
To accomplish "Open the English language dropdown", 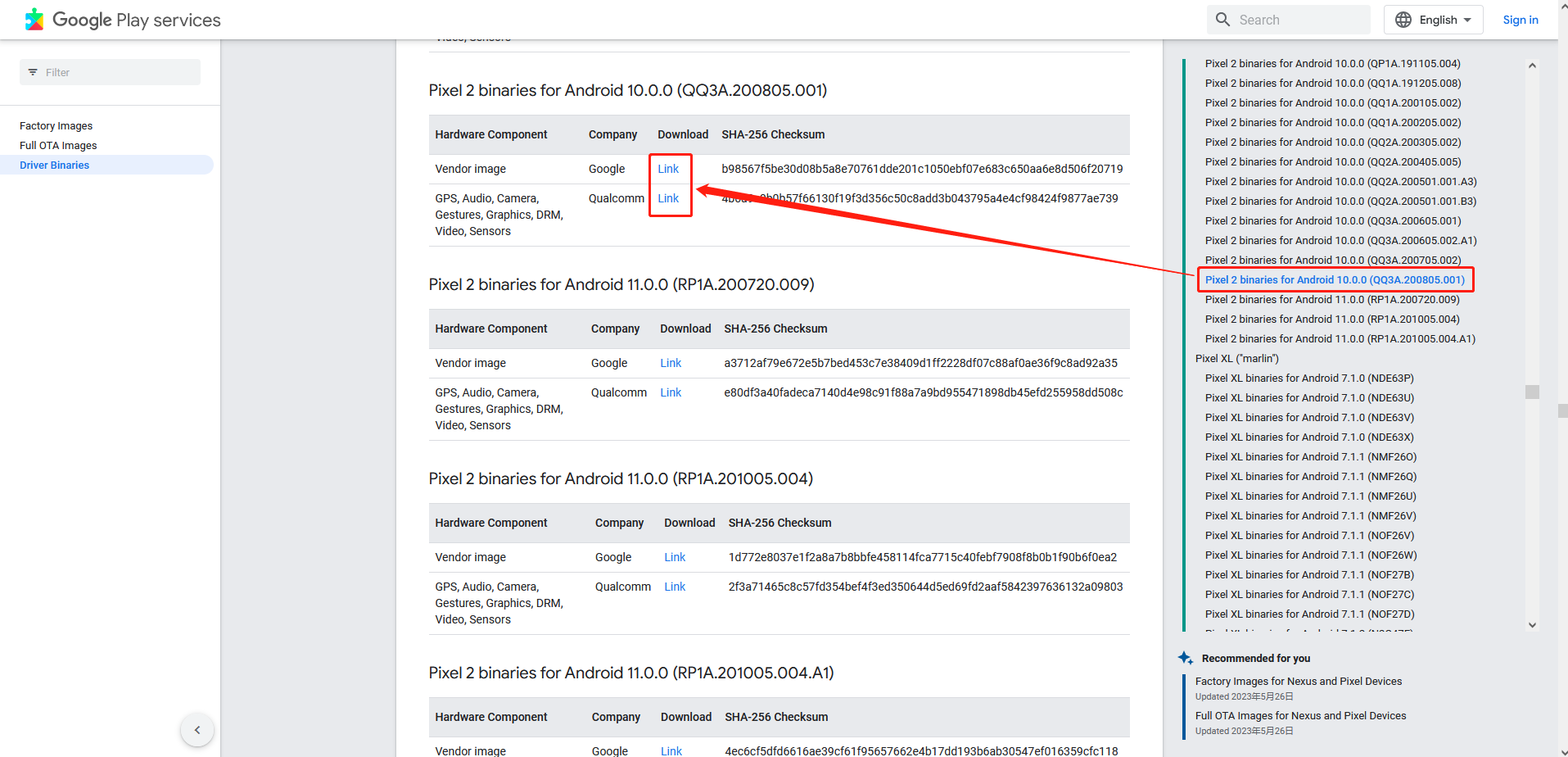I will [1433, 20].
